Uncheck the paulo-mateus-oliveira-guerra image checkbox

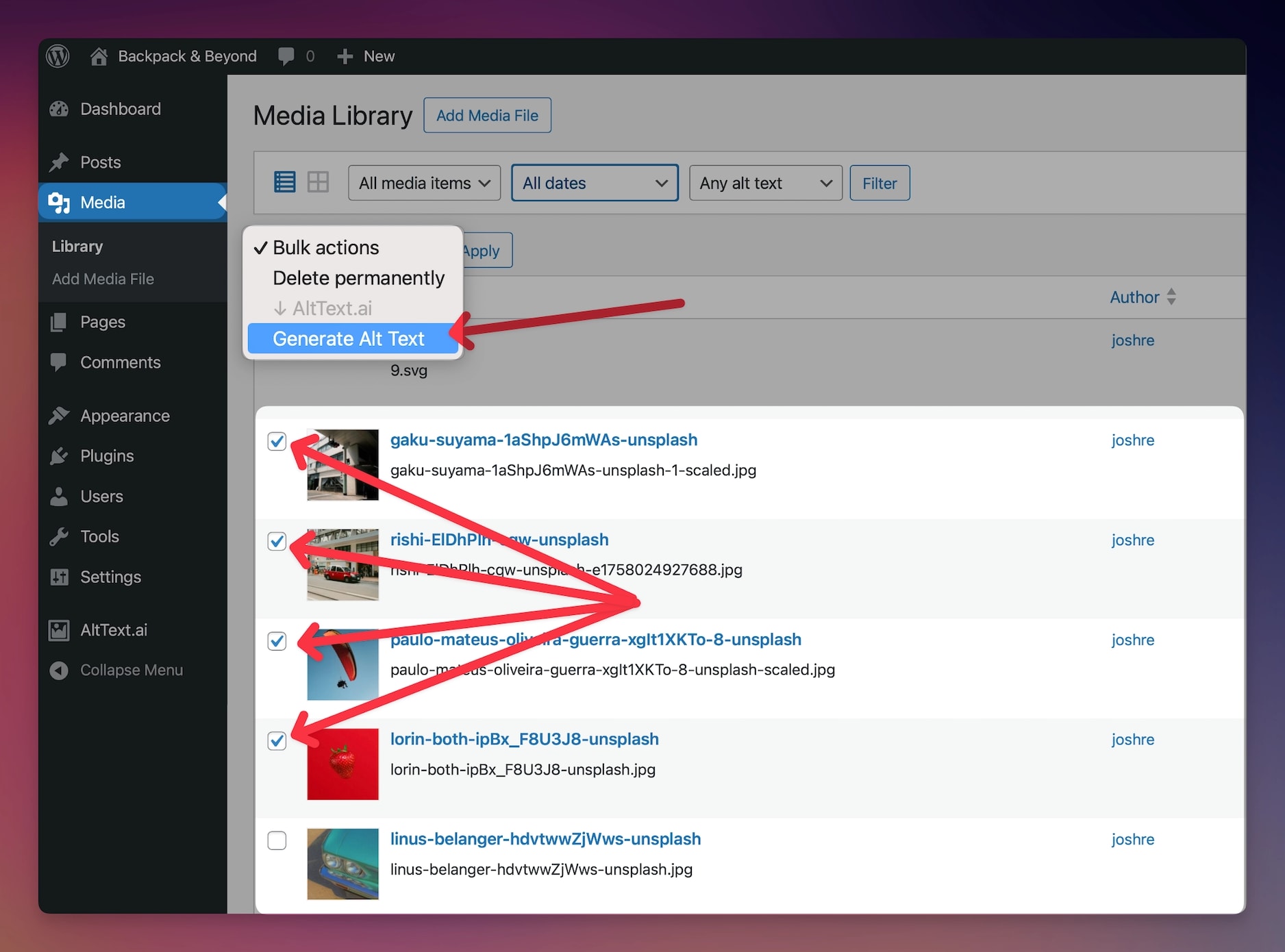point(277,641)
